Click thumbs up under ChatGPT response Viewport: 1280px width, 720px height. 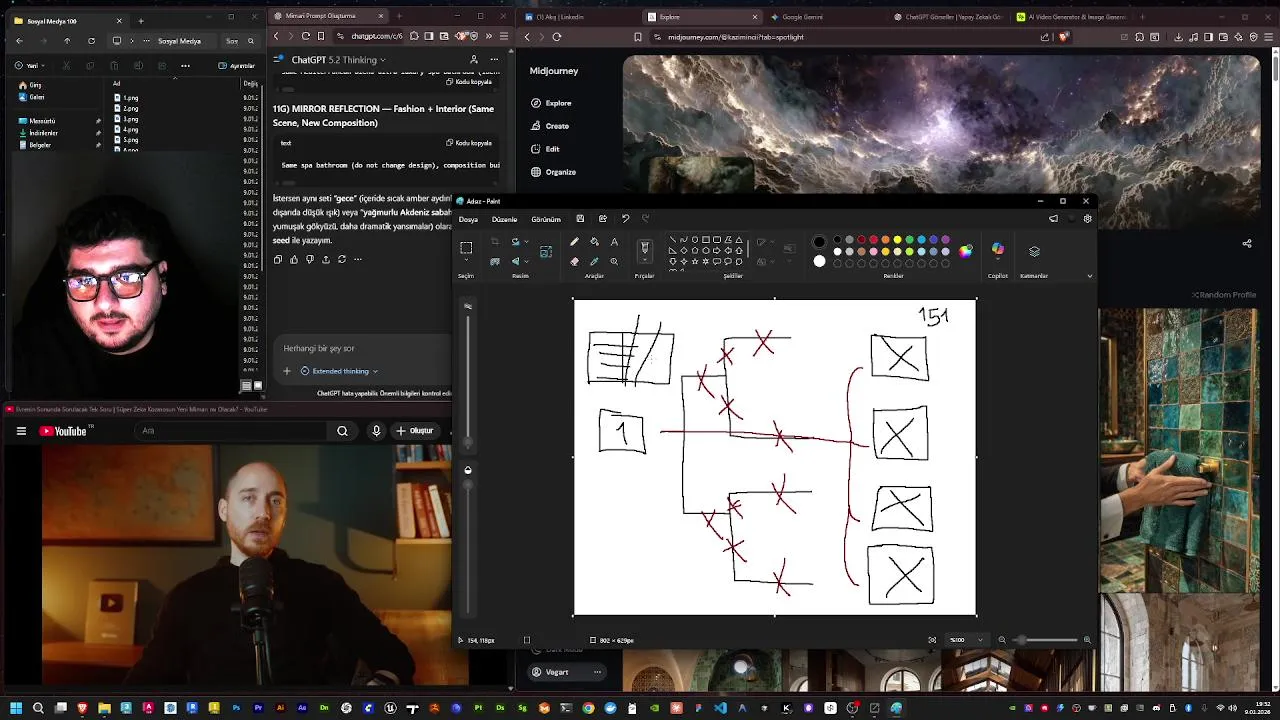tap(294, 259)
